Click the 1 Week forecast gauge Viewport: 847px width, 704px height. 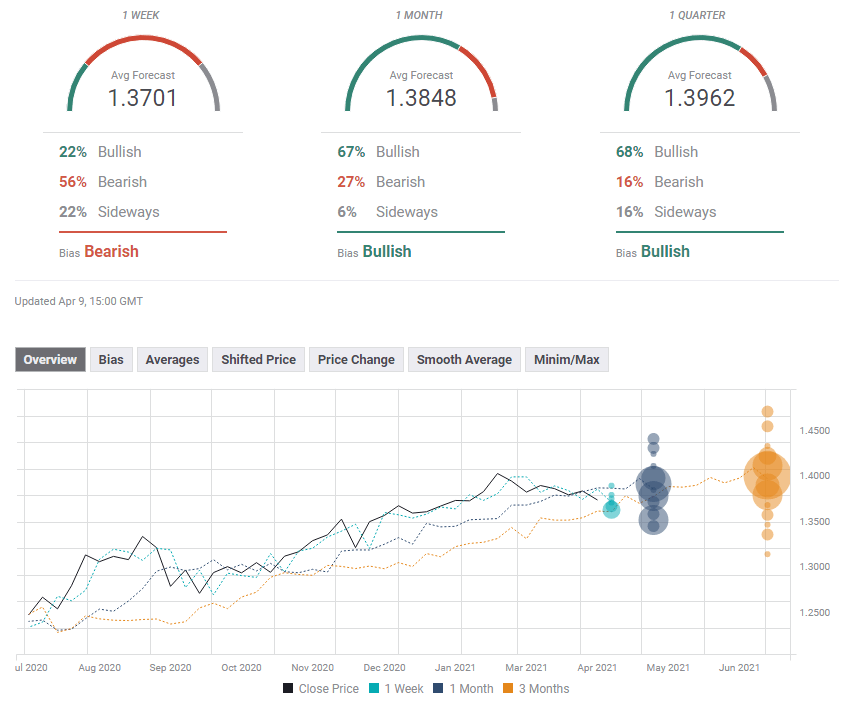[143, 80]
